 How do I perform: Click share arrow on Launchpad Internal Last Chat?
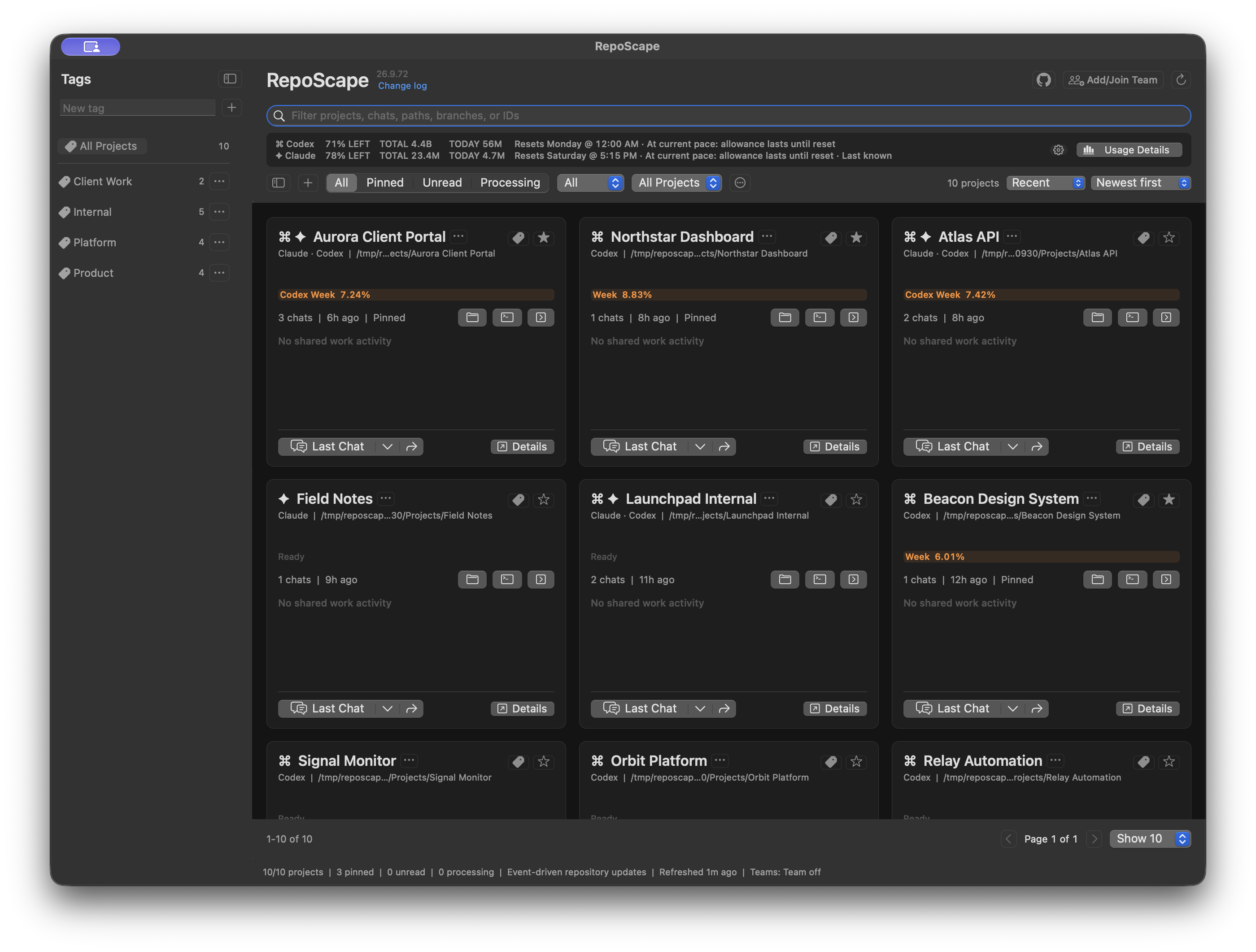(x=724, y=708)
